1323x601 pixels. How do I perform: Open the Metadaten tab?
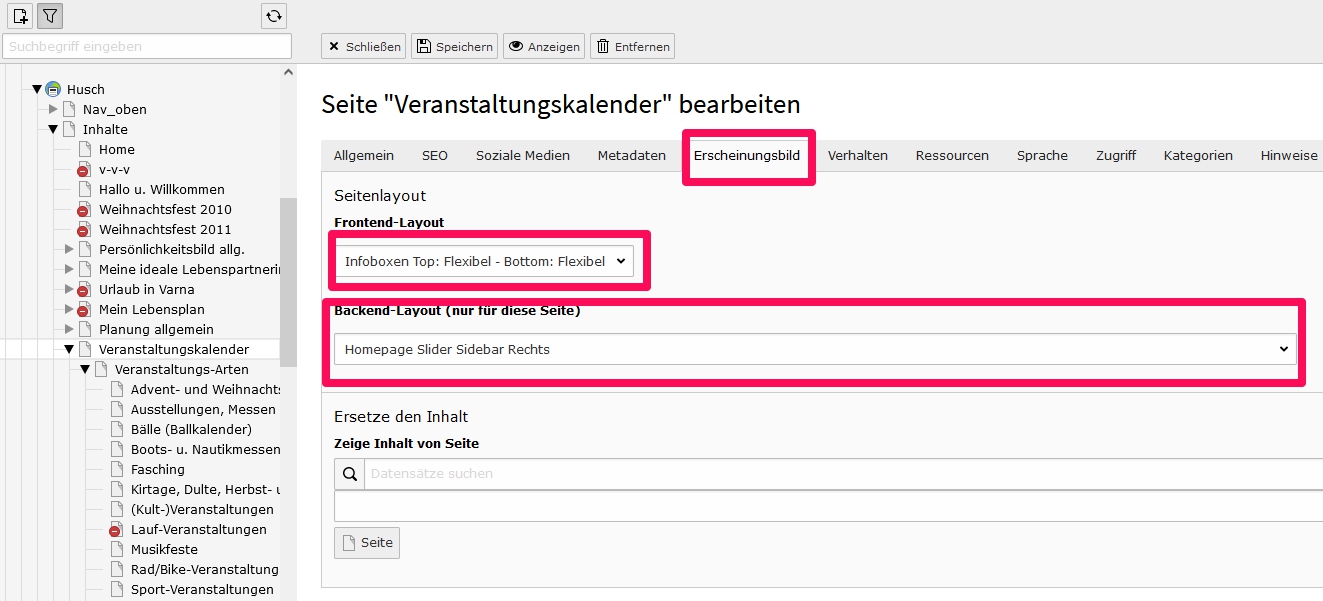632,155
